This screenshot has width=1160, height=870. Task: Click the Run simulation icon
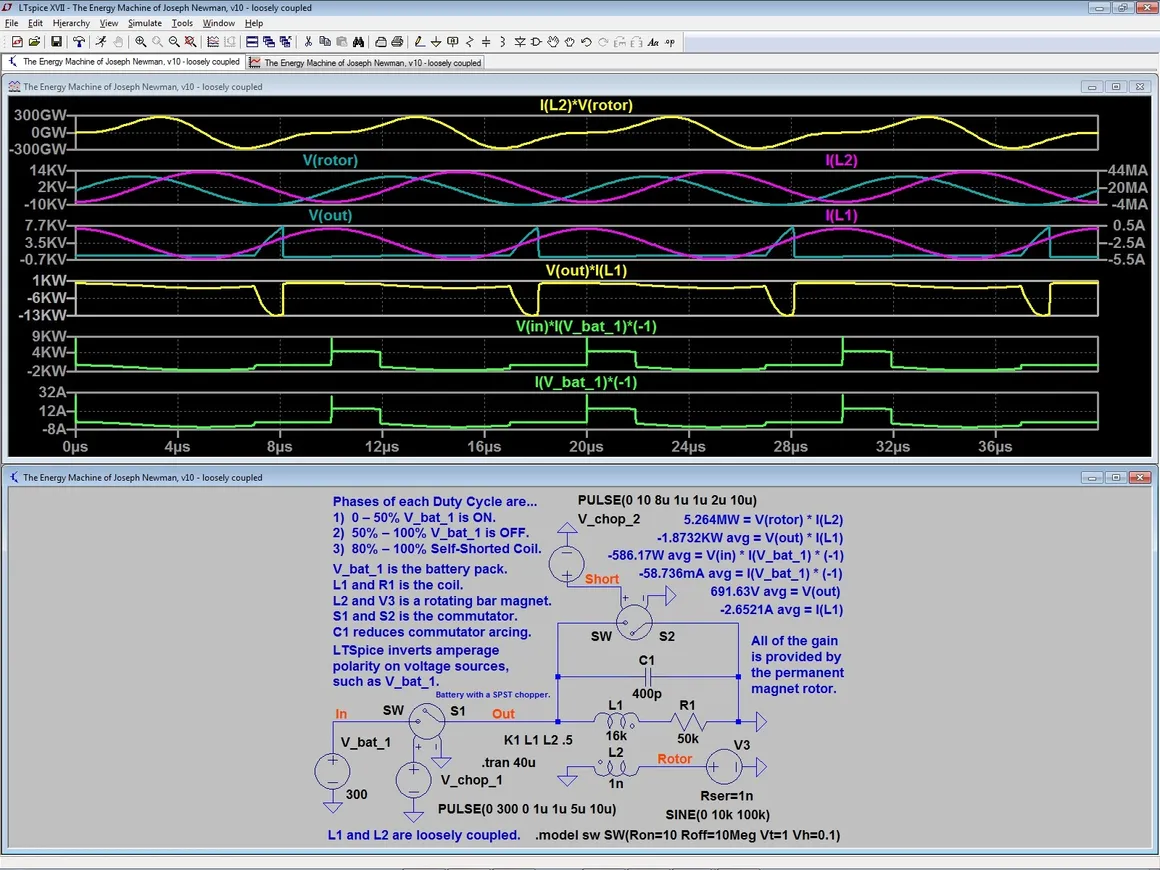[x=100, y=42]
